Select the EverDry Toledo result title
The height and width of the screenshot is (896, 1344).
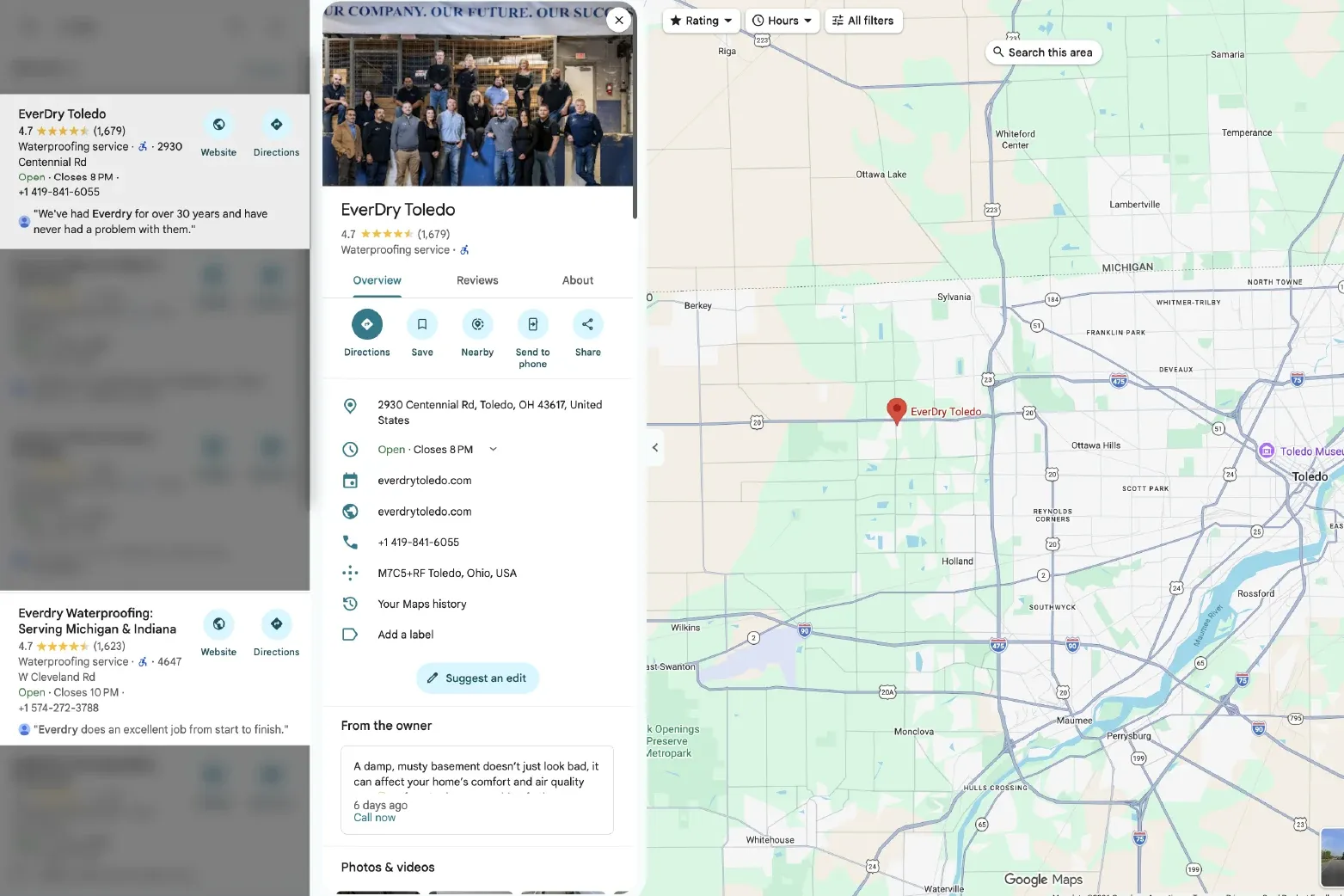tap(62, 114)
